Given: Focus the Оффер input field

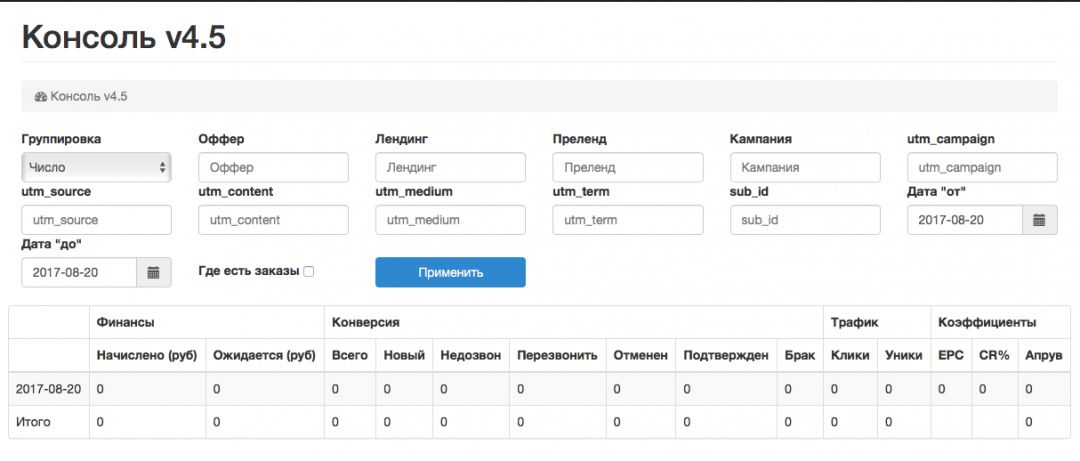Looking at the screenshot, I should pyautogui.click(x=273, y=167).
